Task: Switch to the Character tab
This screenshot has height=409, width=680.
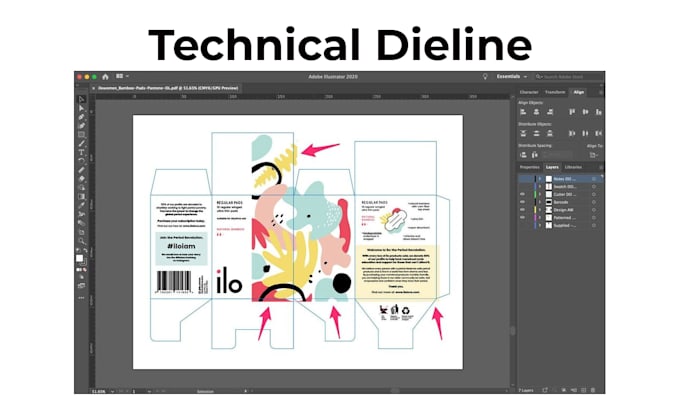Action: coord(529,92)
